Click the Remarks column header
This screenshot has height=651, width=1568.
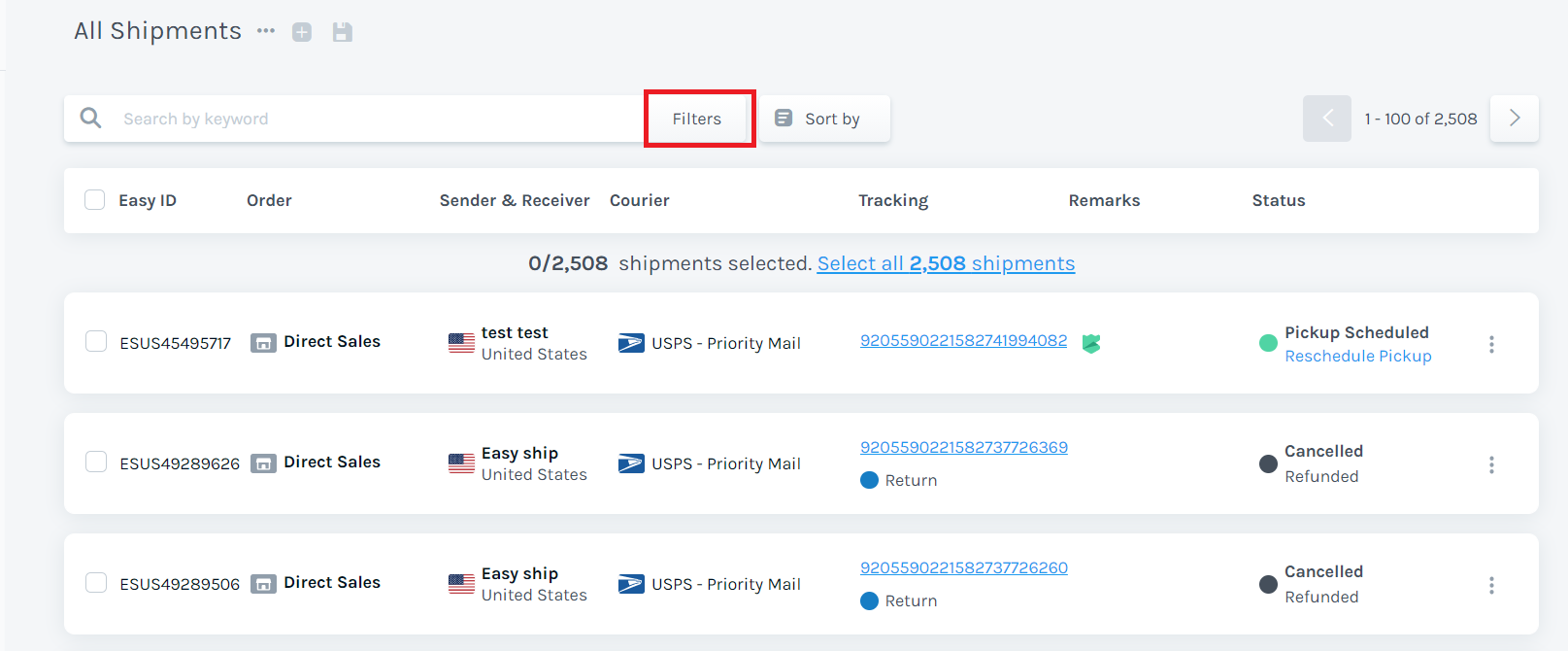pos(1105,200)
